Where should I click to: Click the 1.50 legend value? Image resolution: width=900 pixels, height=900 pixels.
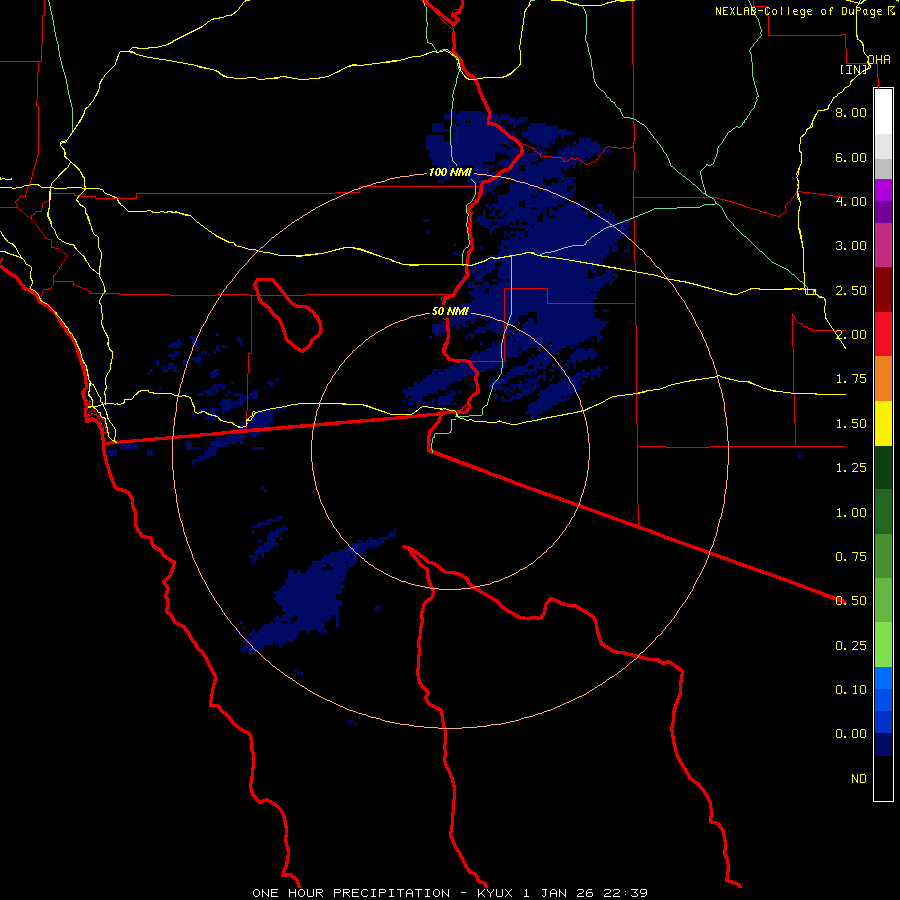click(851, 424)
